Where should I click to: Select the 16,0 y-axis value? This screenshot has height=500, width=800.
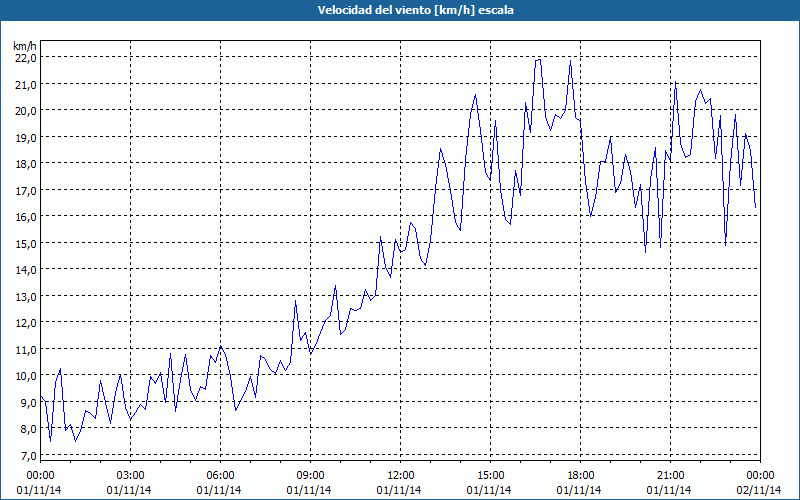(26, 217)
